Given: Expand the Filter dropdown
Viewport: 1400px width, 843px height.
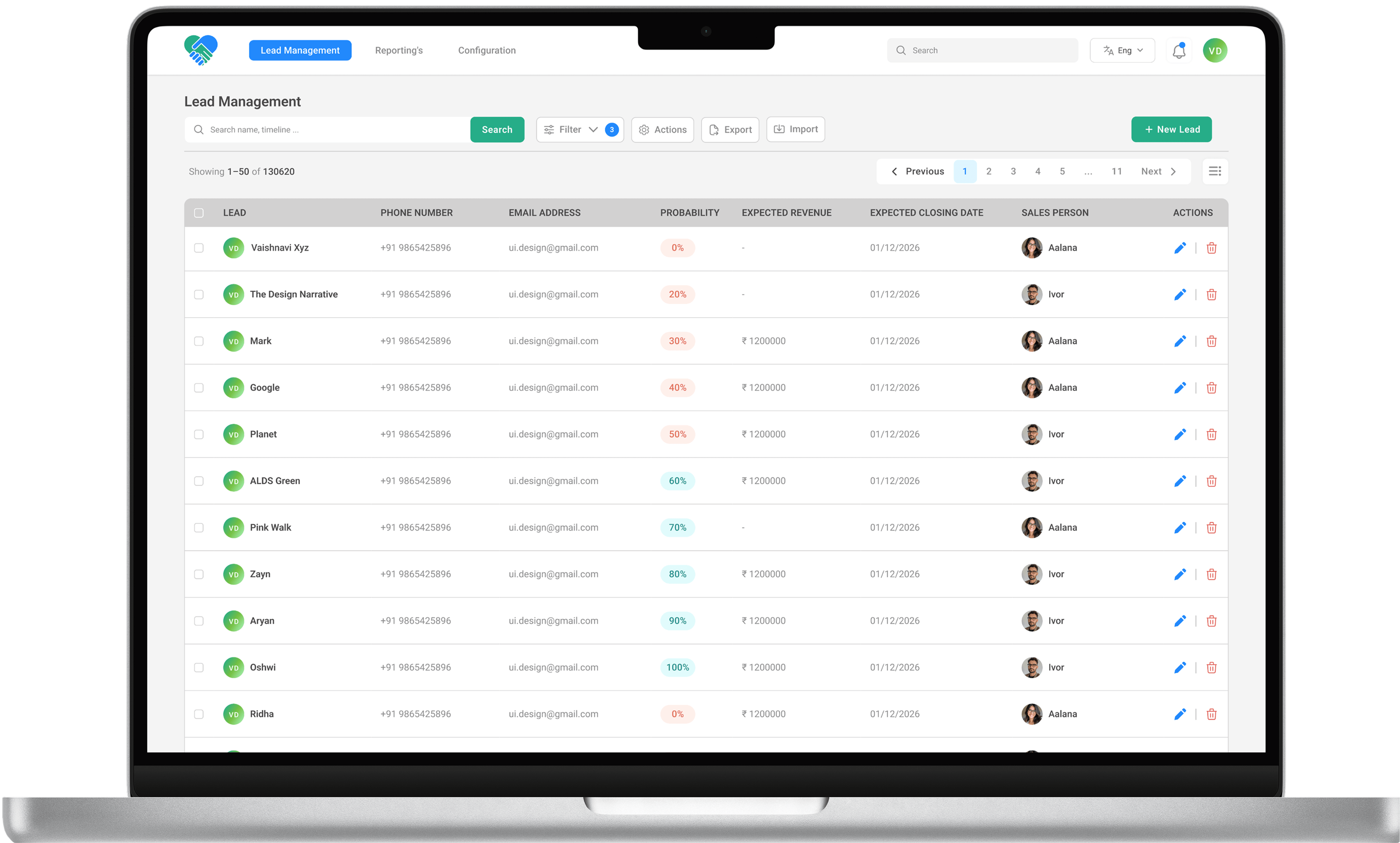Looking at the screenshot, I should click(579, 129).
